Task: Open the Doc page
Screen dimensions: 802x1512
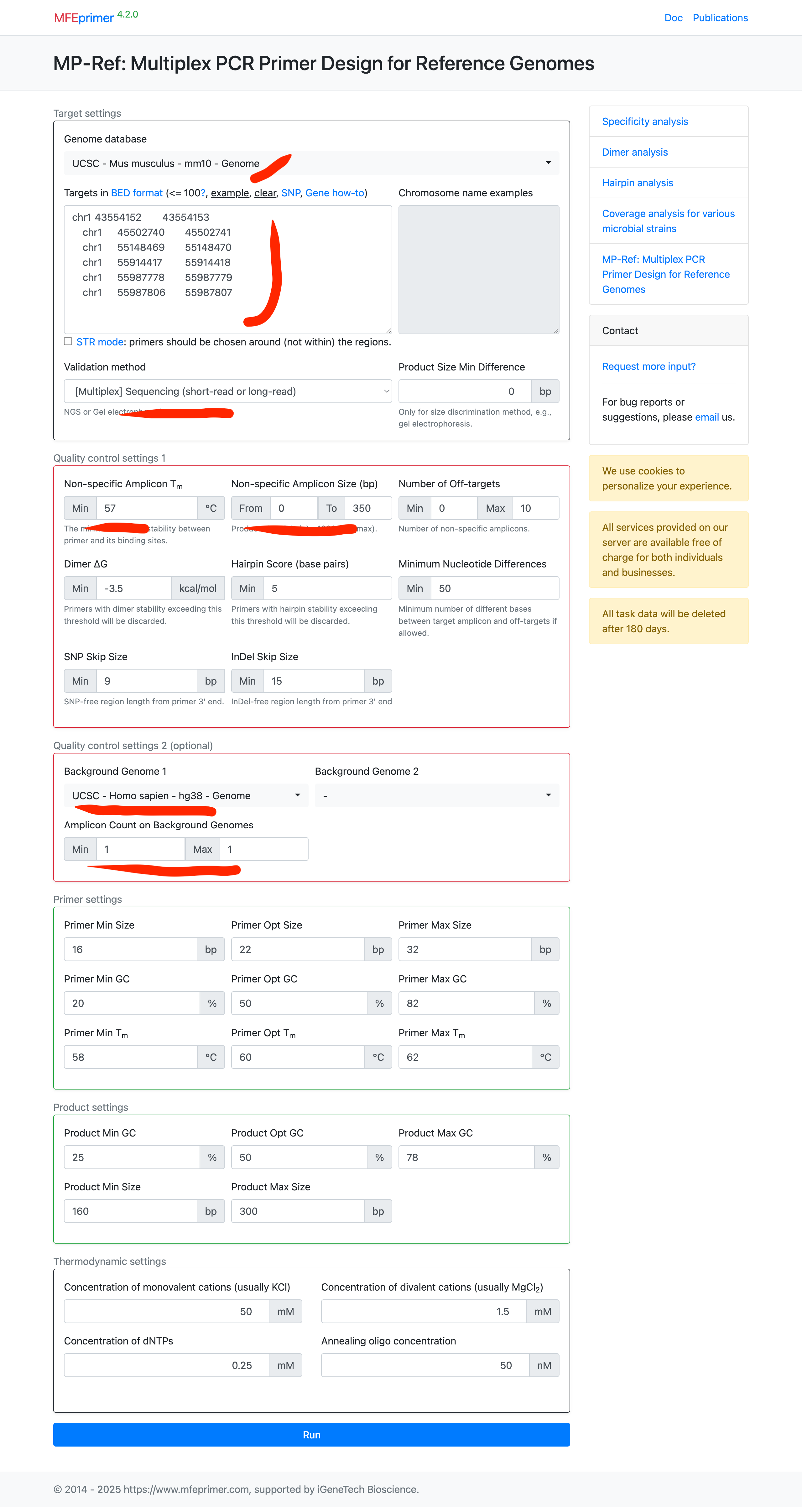Action: (674, 18)
